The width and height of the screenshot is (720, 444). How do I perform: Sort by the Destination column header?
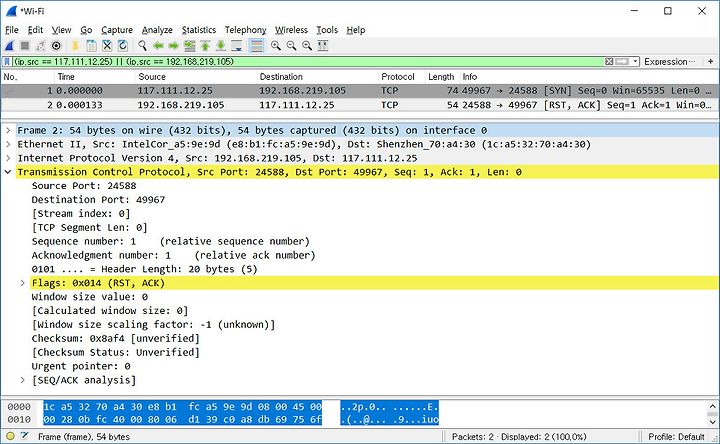[x=318, y=77]
